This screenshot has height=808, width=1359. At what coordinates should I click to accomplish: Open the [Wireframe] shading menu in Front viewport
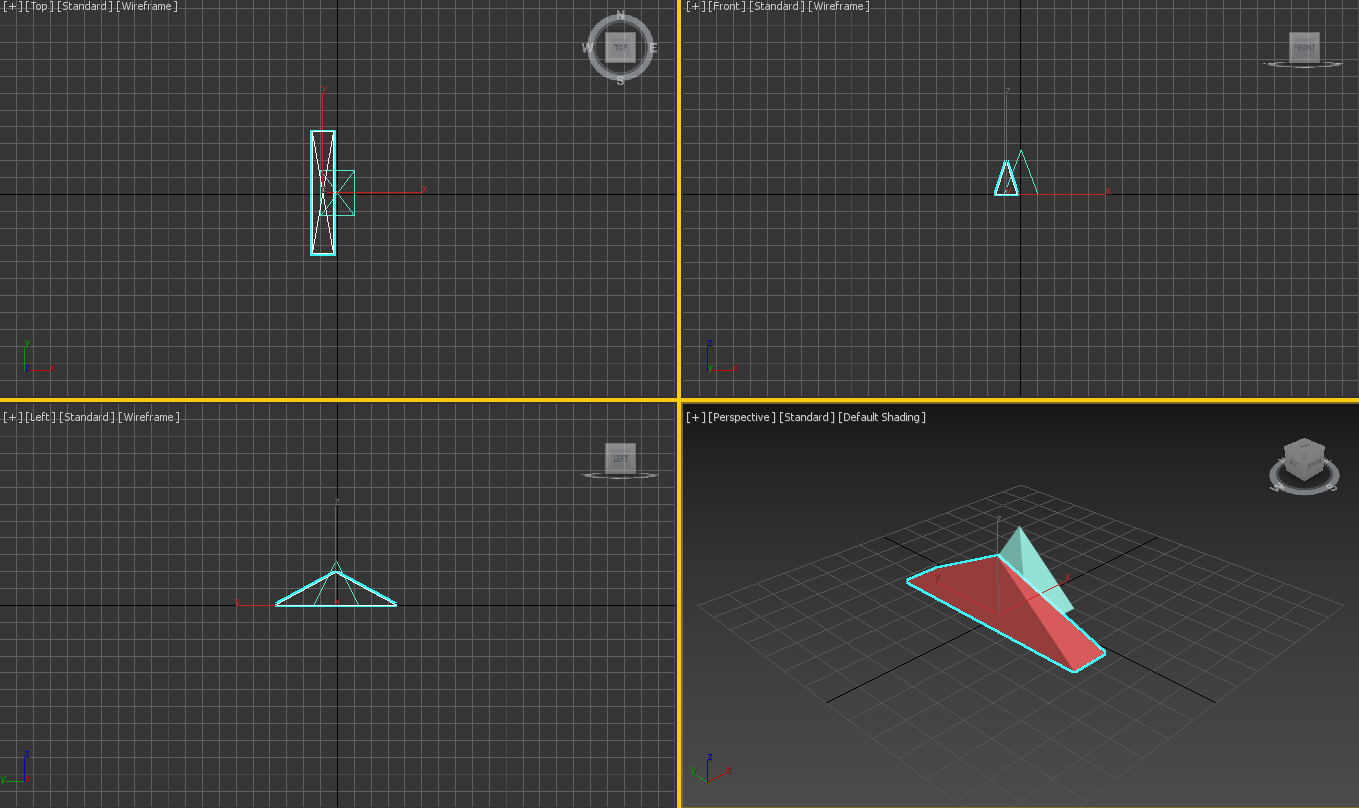coord(839,6)
